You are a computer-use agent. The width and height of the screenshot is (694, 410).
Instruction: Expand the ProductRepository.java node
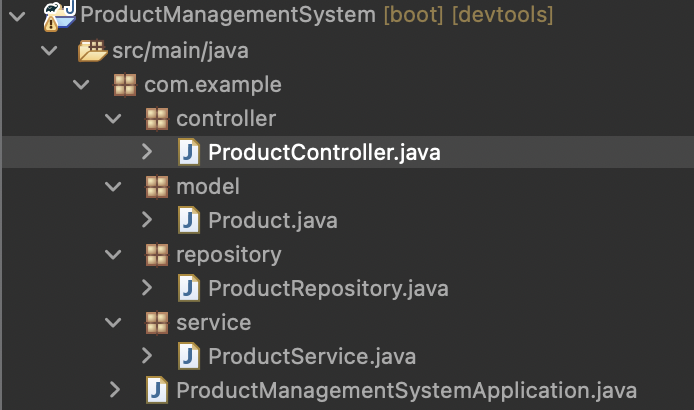[x=146, y=289]
